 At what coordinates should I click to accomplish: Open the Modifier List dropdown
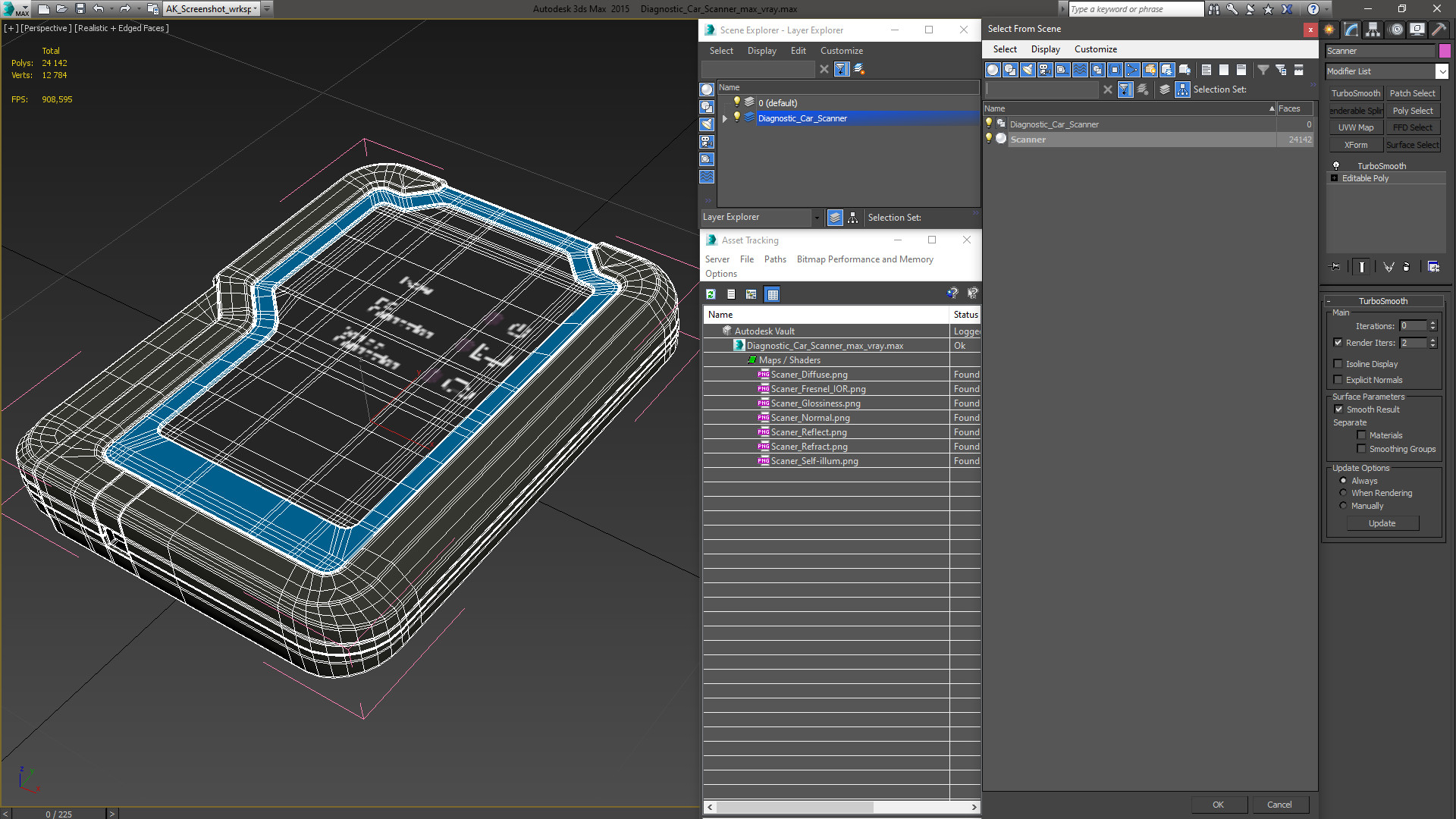tap(1442, 71)
